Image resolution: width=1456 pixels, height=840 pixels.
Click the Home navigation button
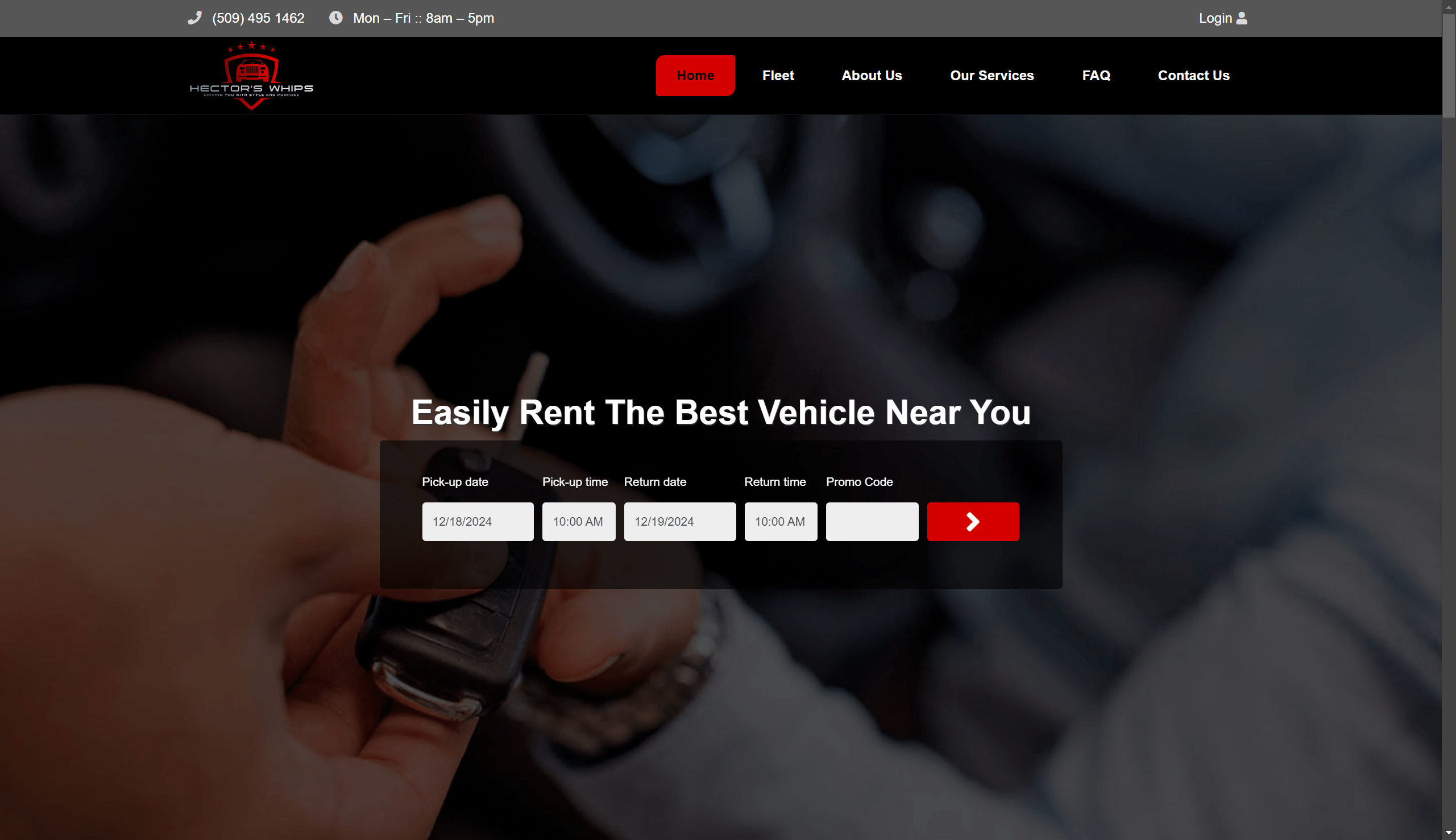point(695,75)
